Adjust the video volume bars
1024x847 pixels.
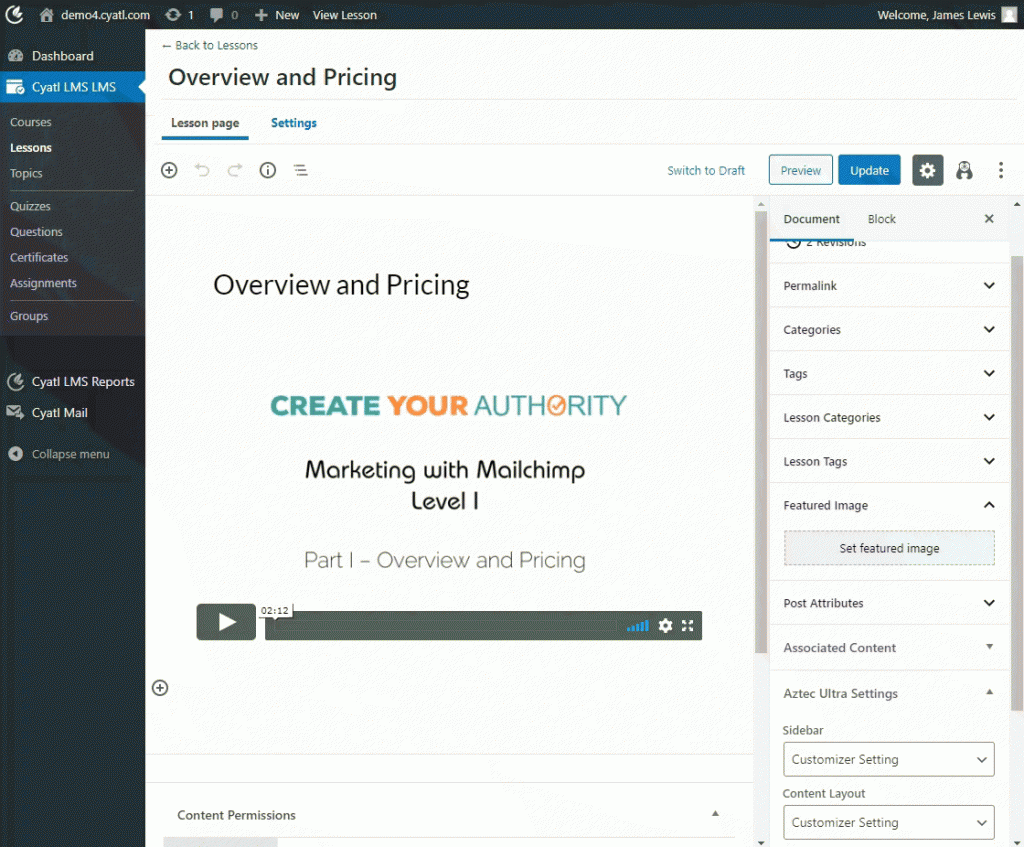(x=638, y=626)
